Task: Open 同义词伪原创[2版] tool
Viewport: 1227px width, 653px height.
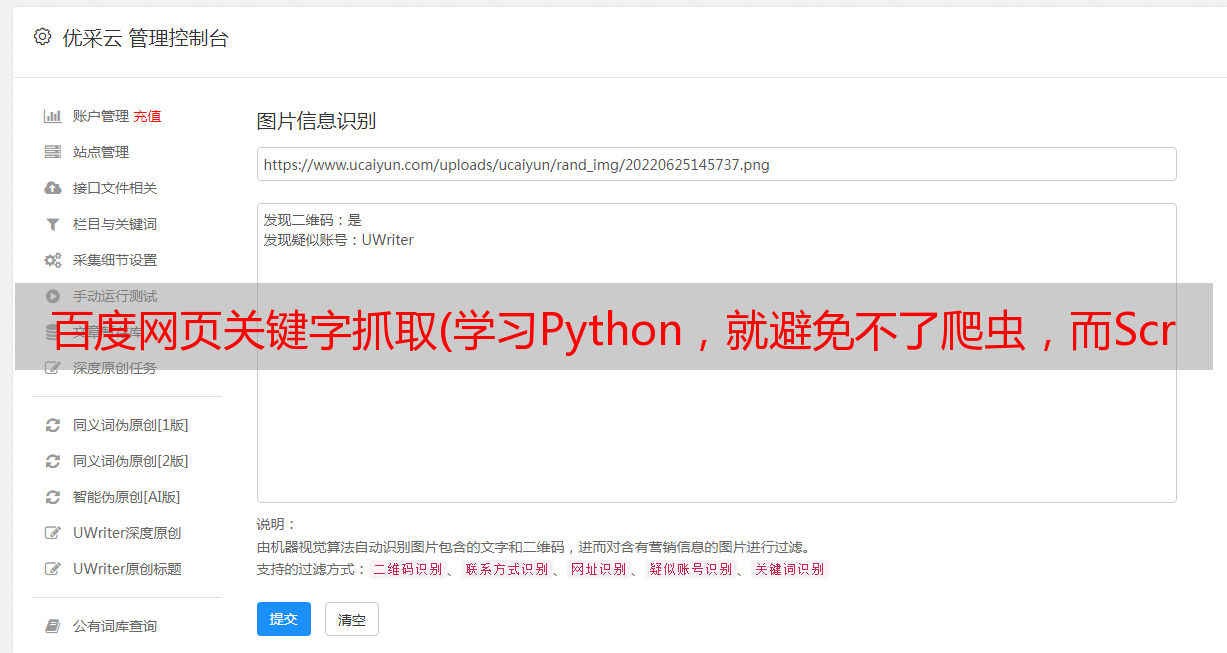Action: click(x=130, y=461)
